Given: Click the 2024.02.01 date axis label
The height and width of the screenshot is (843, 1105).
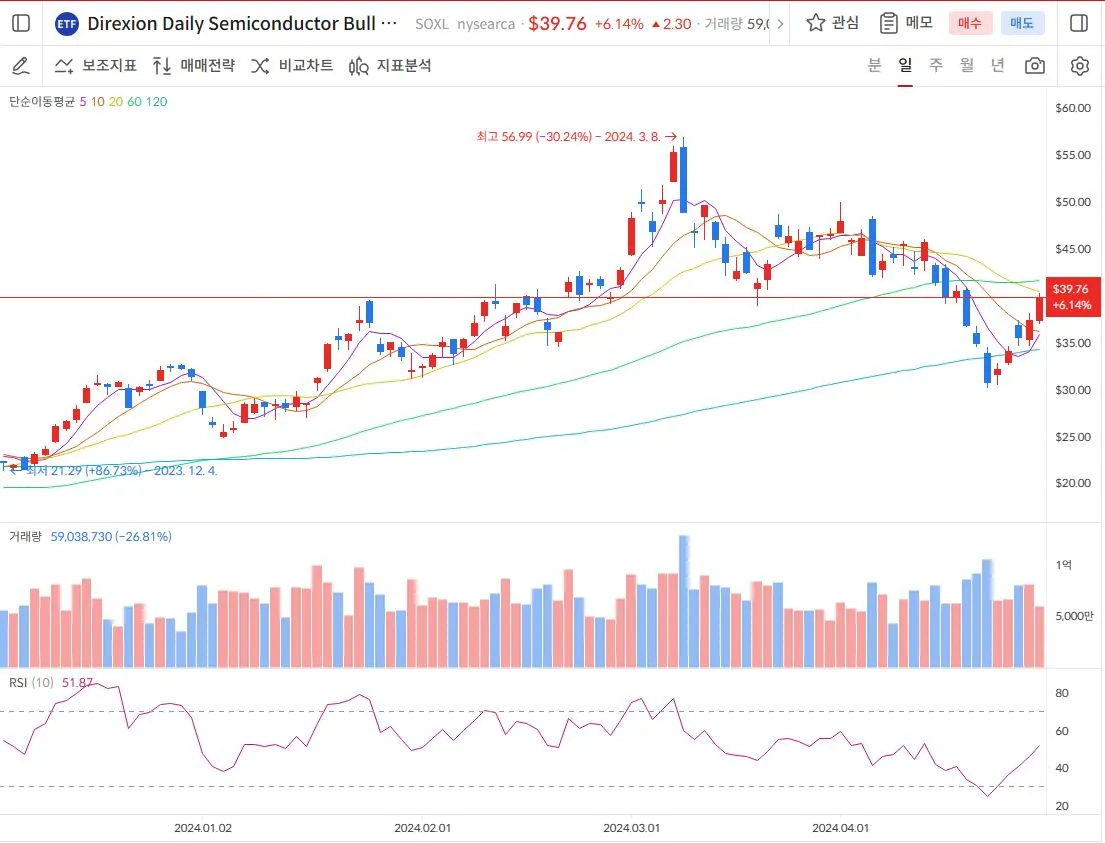Looking at the screenshot, I should point(422,827).
